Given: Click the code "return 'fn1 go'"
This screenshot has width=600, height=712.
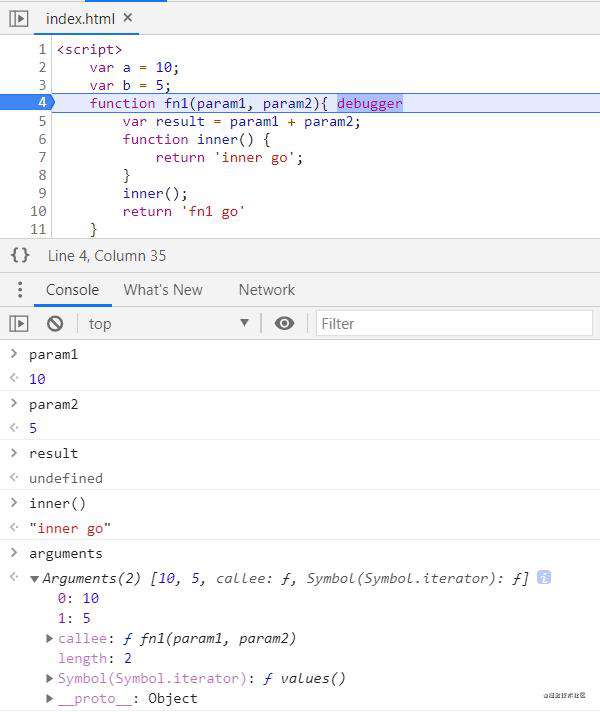Looking at the screenshot, I should [183, 212].
